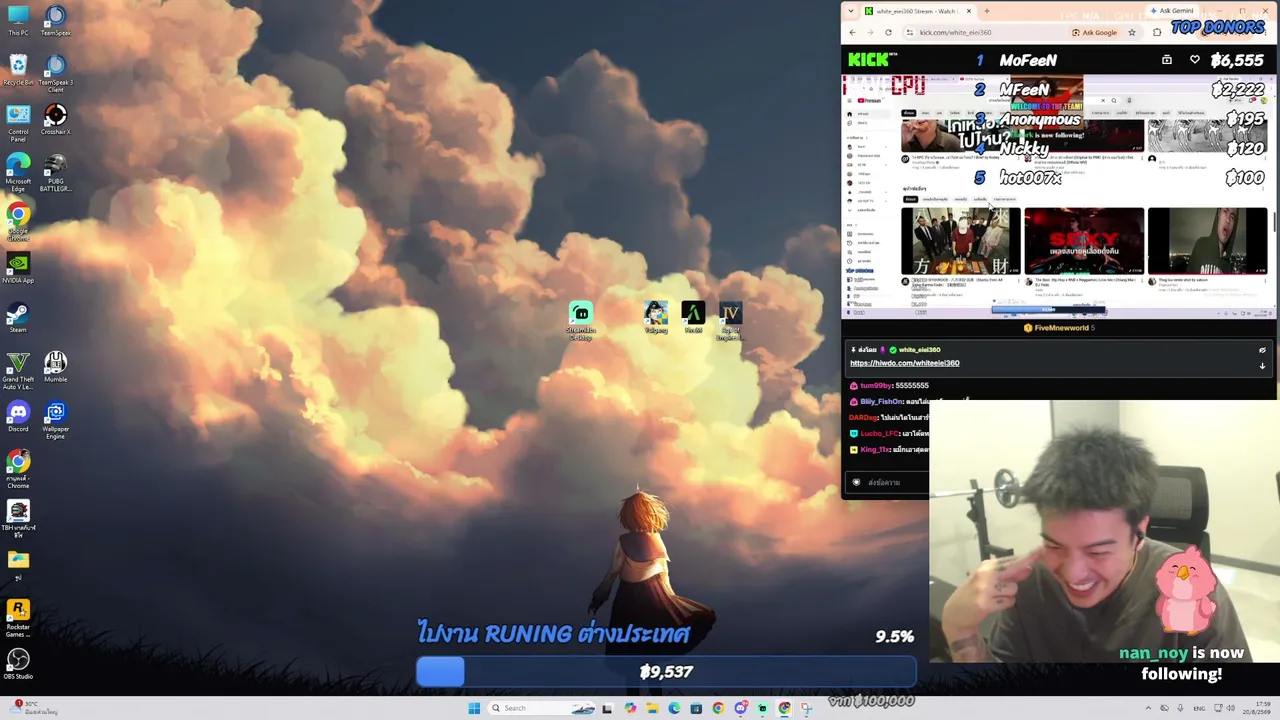The height and width of the screenshot is (720, 1280).
Task: Open Wallpaper Engine desktop shortcut
Action: point(56,420)
